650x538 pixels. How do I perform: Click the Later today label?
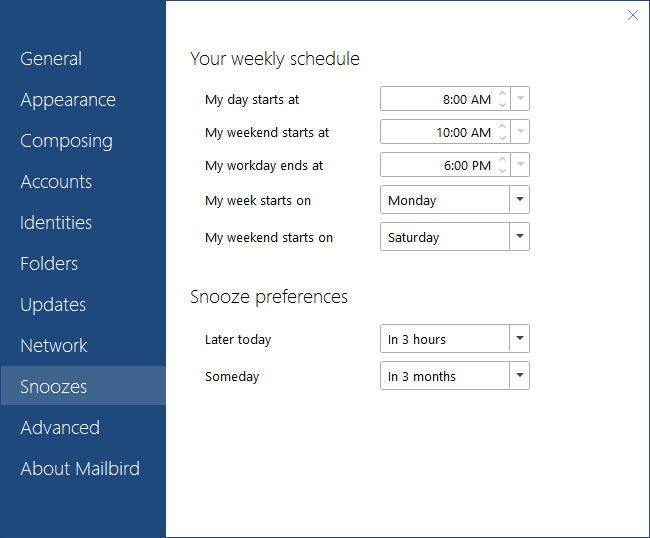[238, 340]
